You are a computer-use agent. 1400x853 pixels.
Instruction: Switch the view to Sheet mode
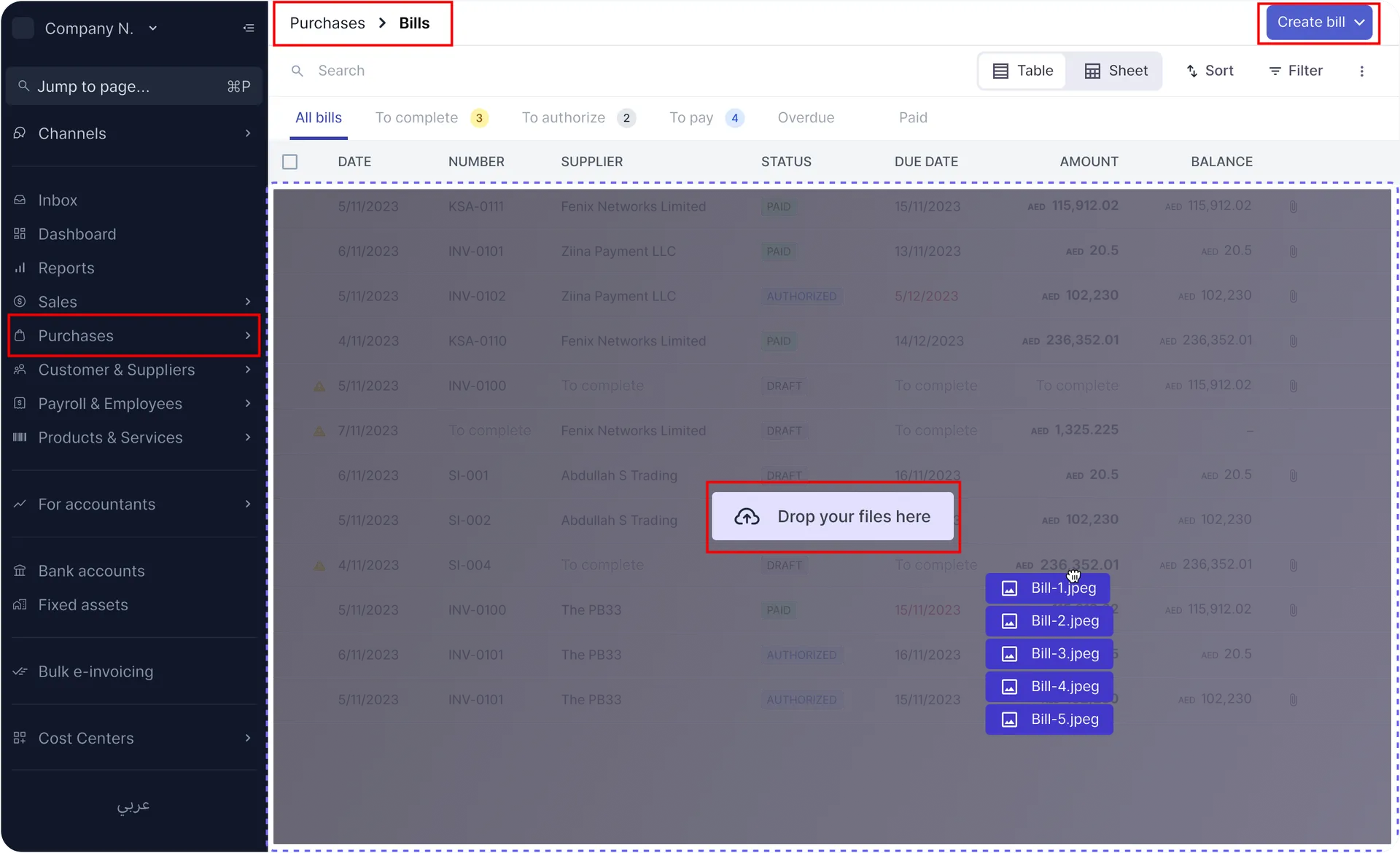point(1115,71)
